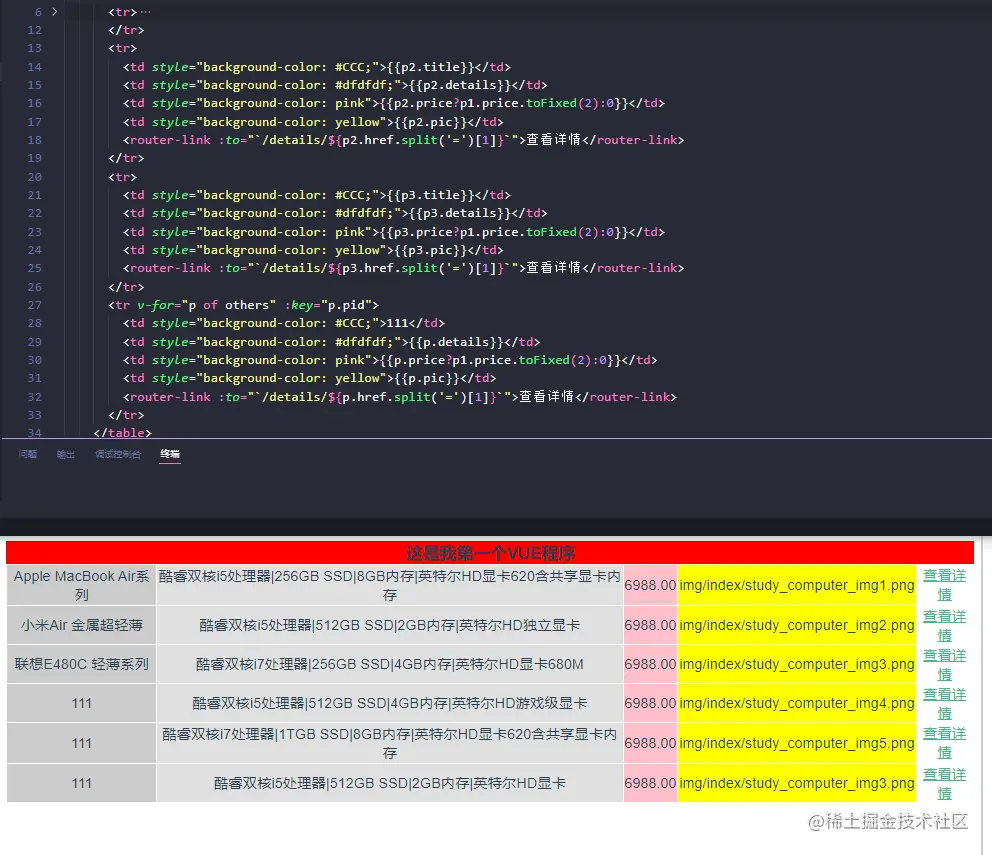Click the v-for="p of others" code on line 27
This screenshot has height=855, width=992.
pos(206,305)
